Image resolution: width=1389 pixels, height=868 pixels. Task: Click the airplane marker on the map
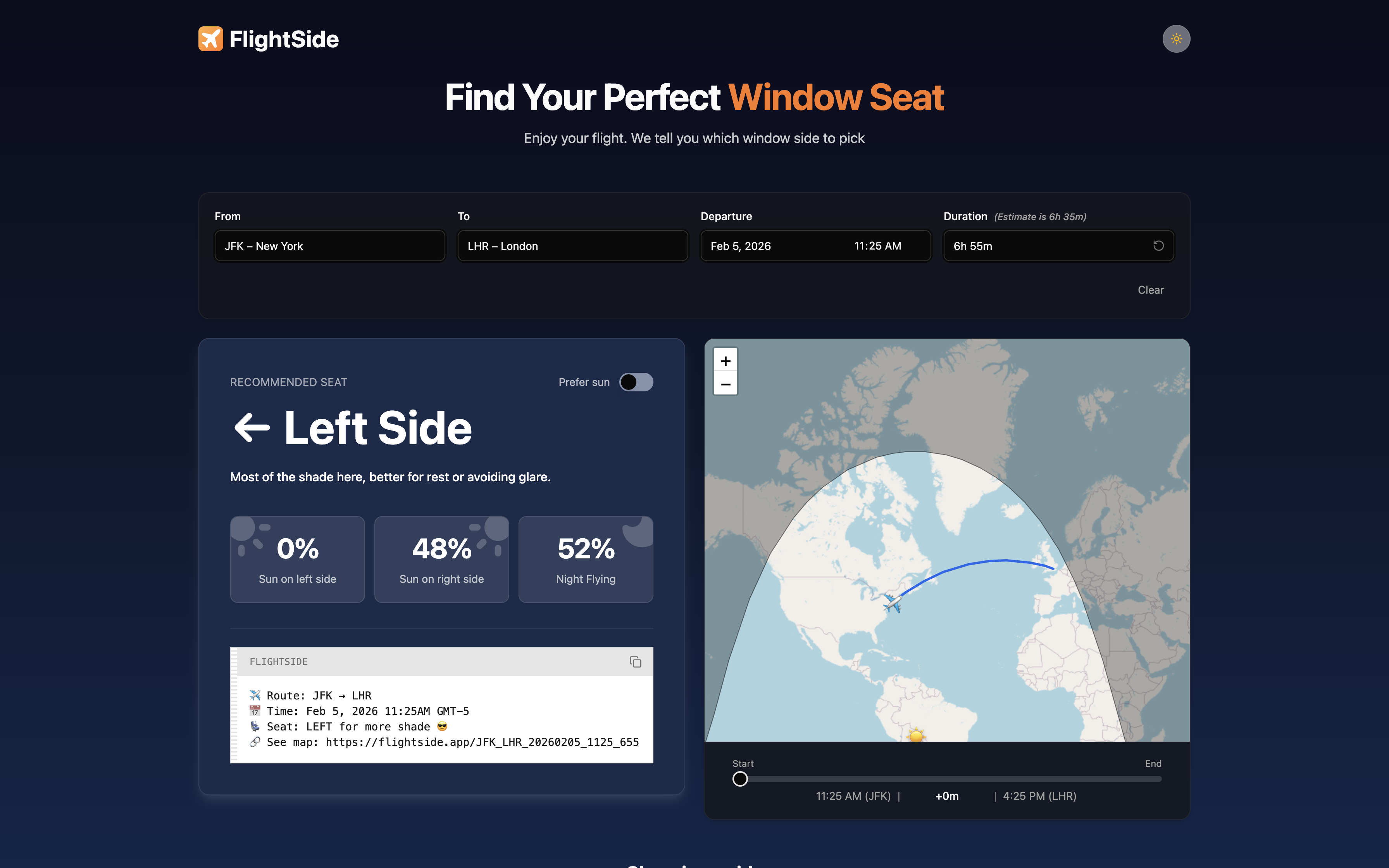[893, 603]
